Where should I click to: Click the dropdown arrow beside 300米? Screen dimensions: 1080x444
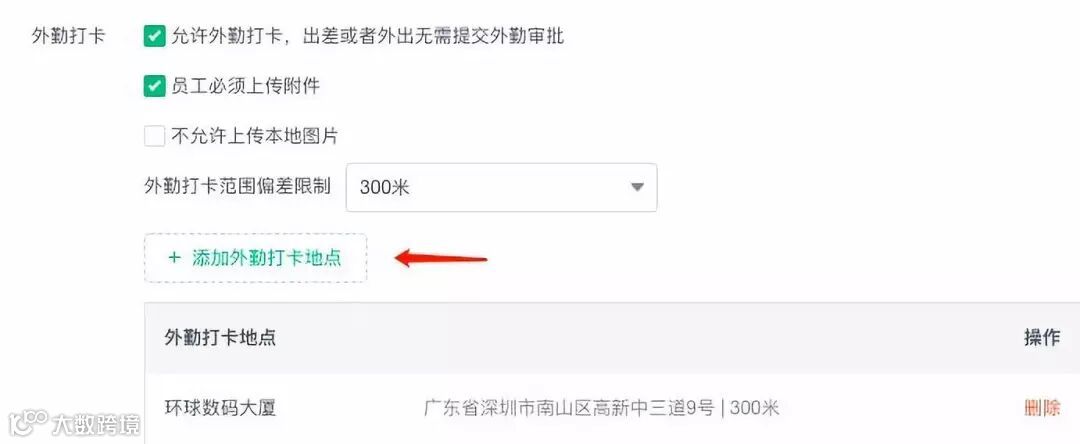click(637, 187)
